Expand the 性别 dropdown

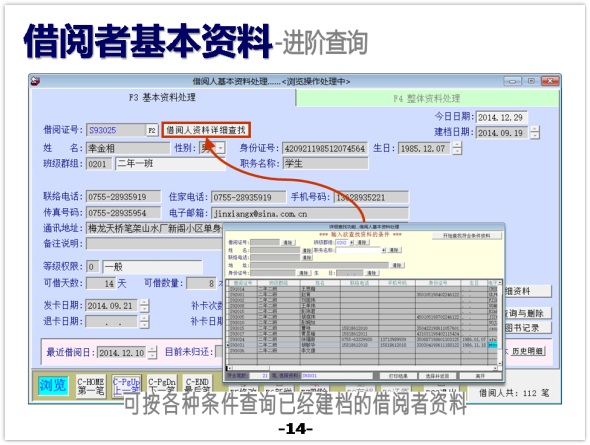click(x=221, y=148)
